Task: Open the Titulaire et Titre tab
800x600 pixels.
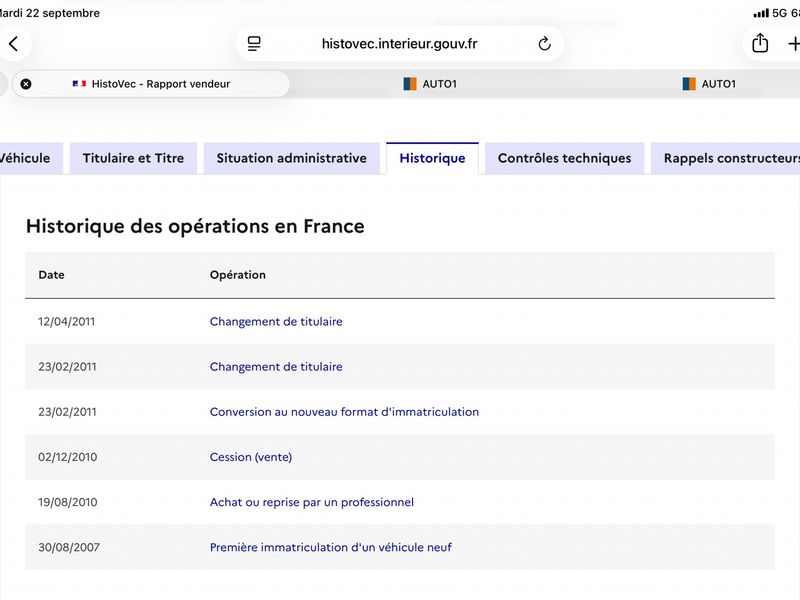Action: coord(133,158)
